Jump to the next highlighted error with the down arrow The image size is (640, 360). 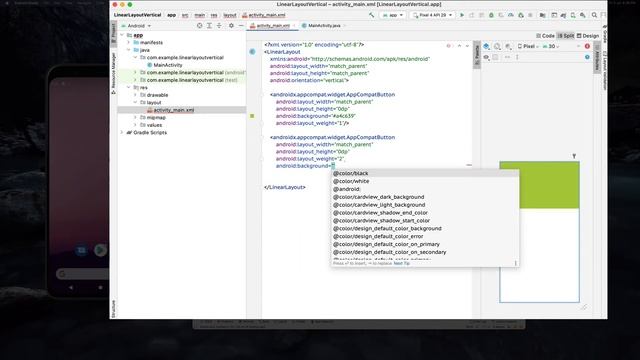(467, 46)
